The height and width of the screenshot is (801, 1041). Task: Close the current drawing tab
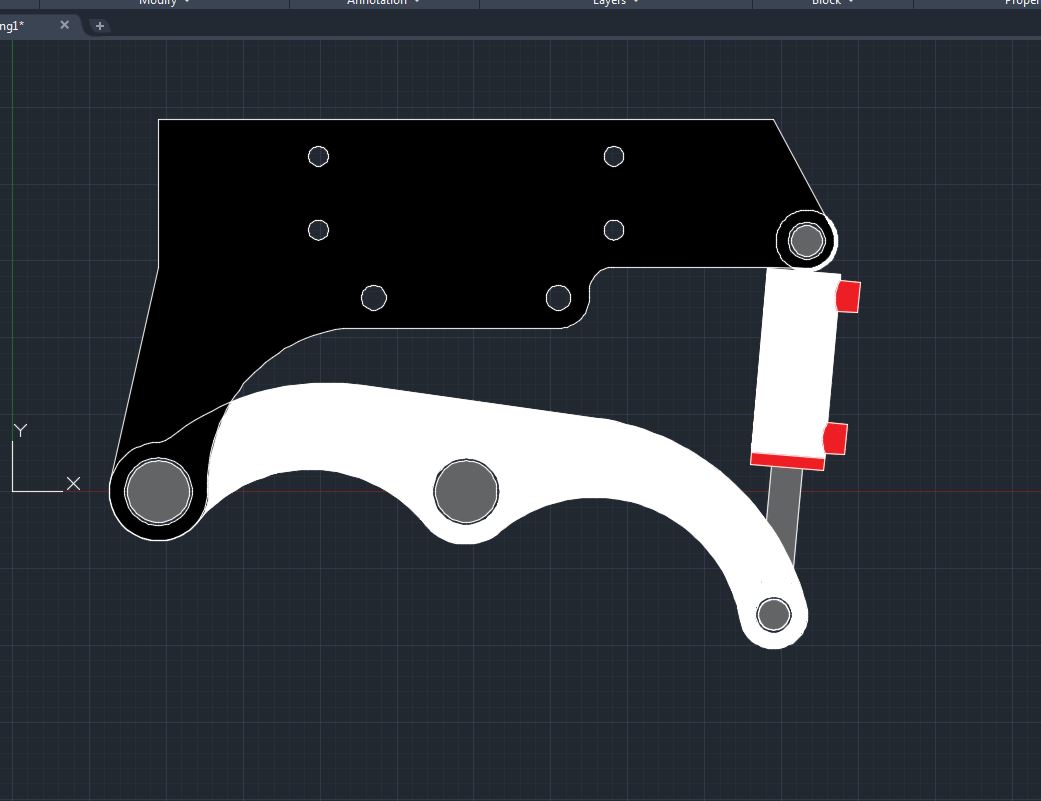click(x=64, y=25)
